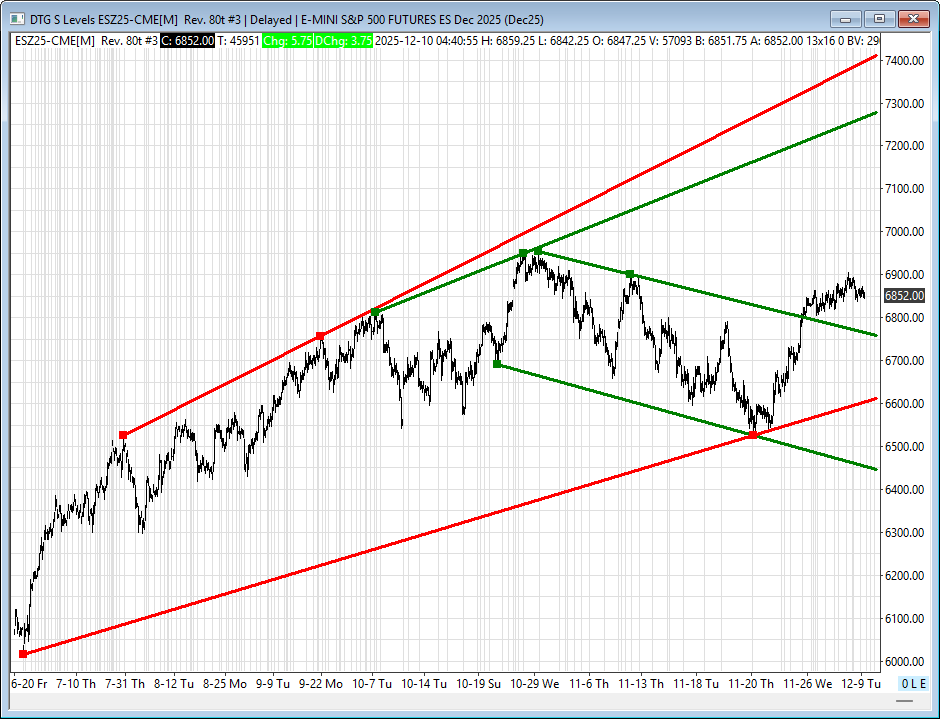Click green anchor point at 10-7 high
Image resolution: width=940 pixels, height=719 pixels.
(375, 312)
